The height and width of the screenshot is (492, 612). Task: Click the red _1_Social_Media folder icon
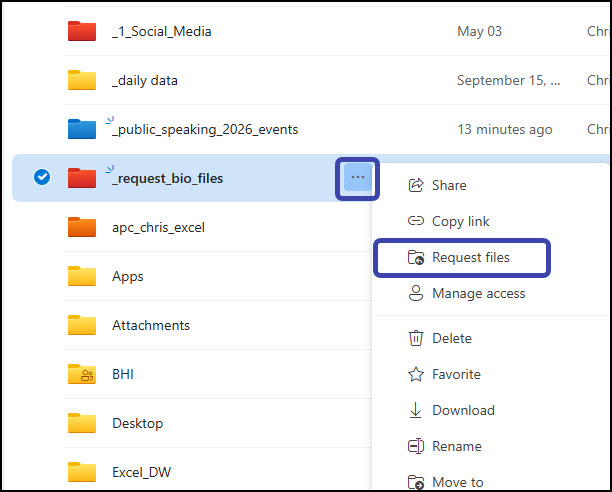pyautogui.click(x=82, y=31)
